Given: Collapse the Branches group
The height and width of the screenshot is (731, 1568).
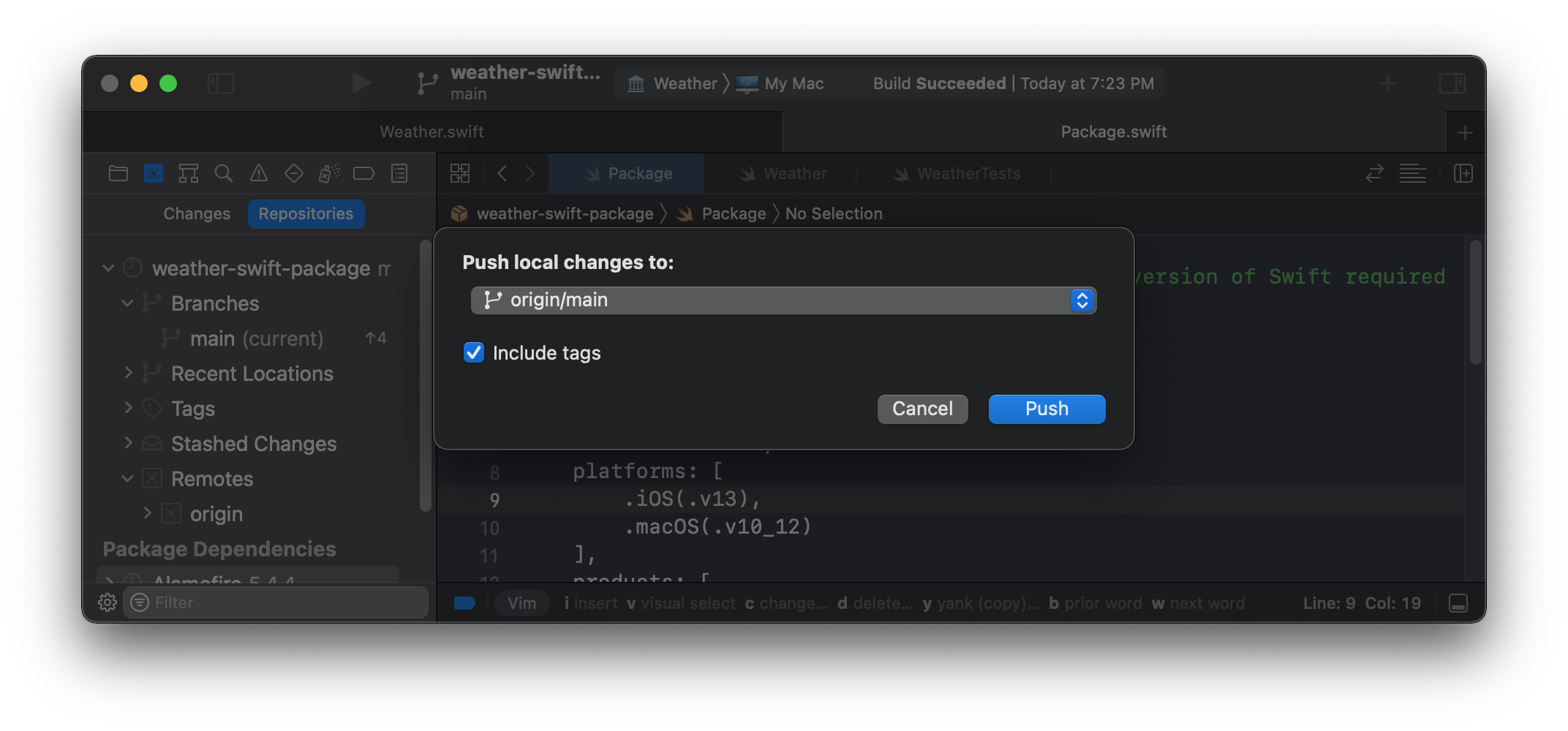Looking at the screenshot, I should tap(127, 303).
